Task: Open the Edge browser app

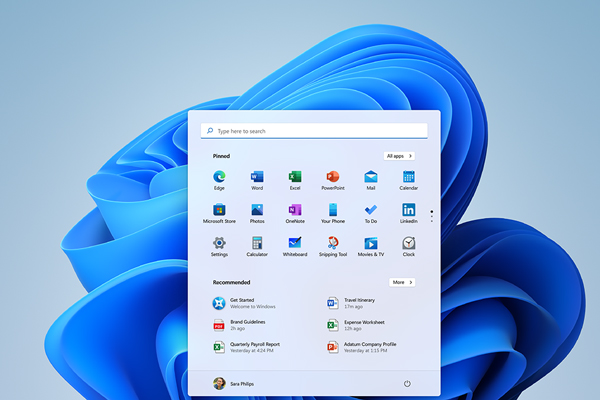Action: tap(219, 177)
